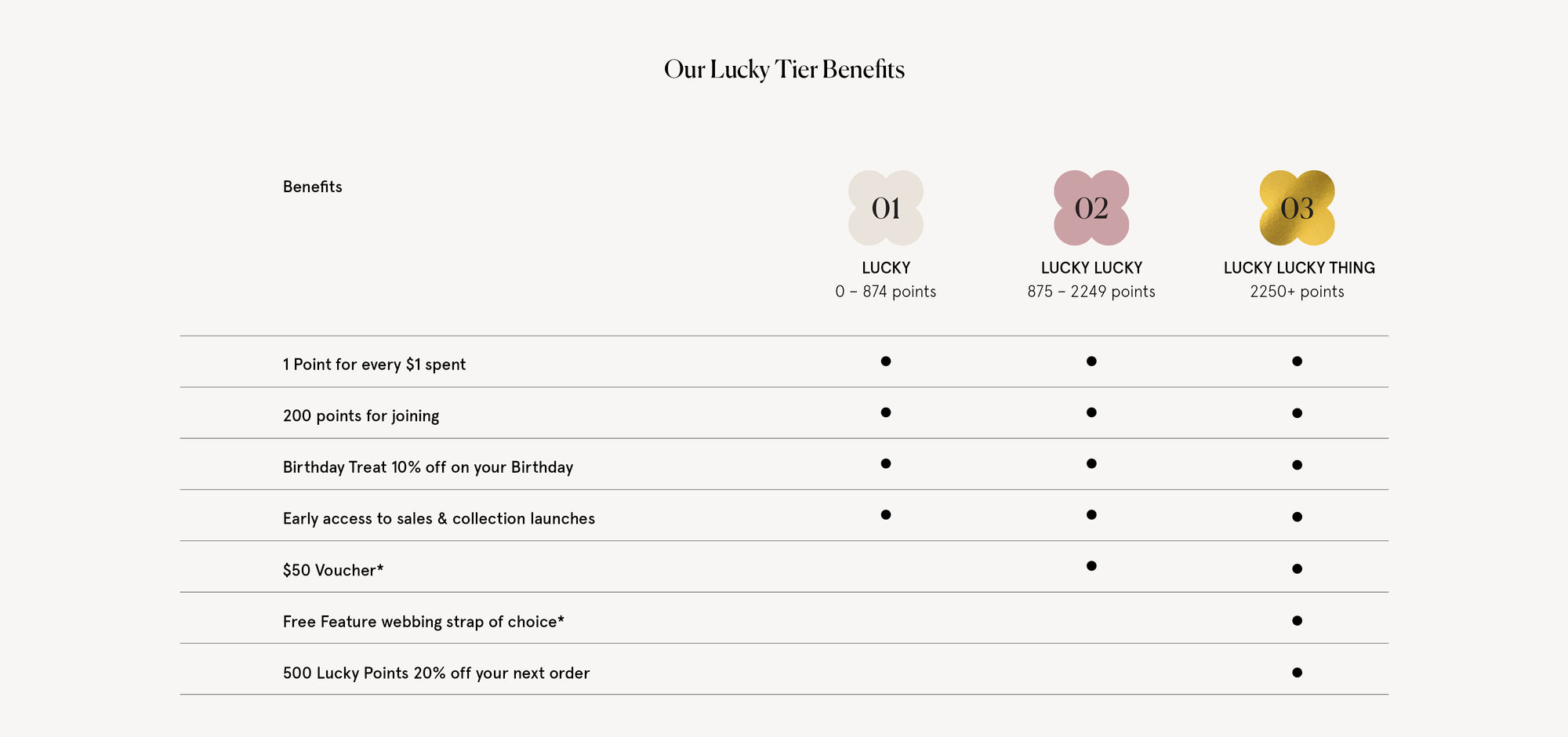Click the 01 Lucky tier badge
The image size is (1568, 737).
pos(886,208)
